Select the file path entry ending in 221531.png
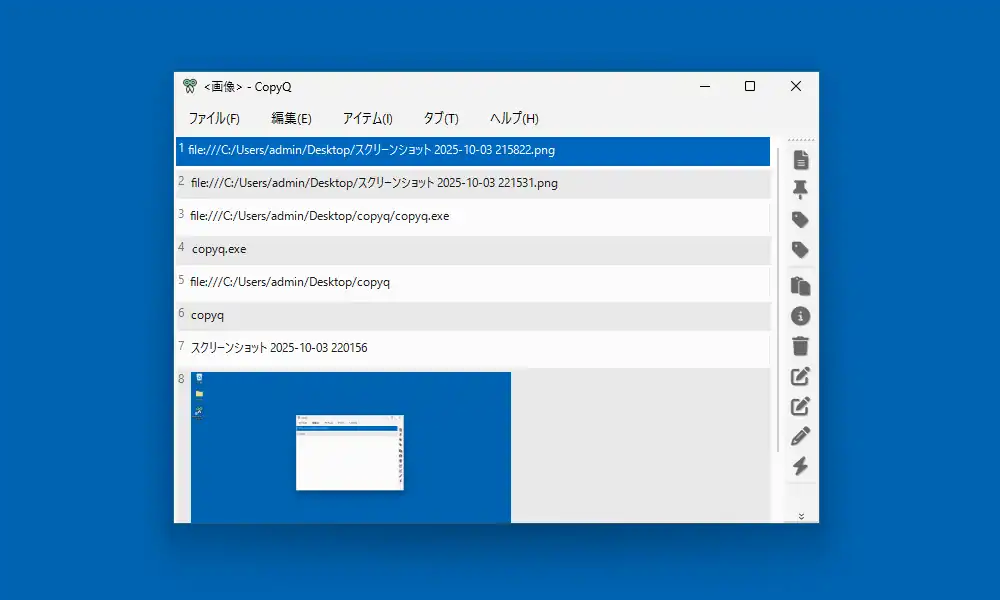 pyautogui.click(x=374, y=183)
